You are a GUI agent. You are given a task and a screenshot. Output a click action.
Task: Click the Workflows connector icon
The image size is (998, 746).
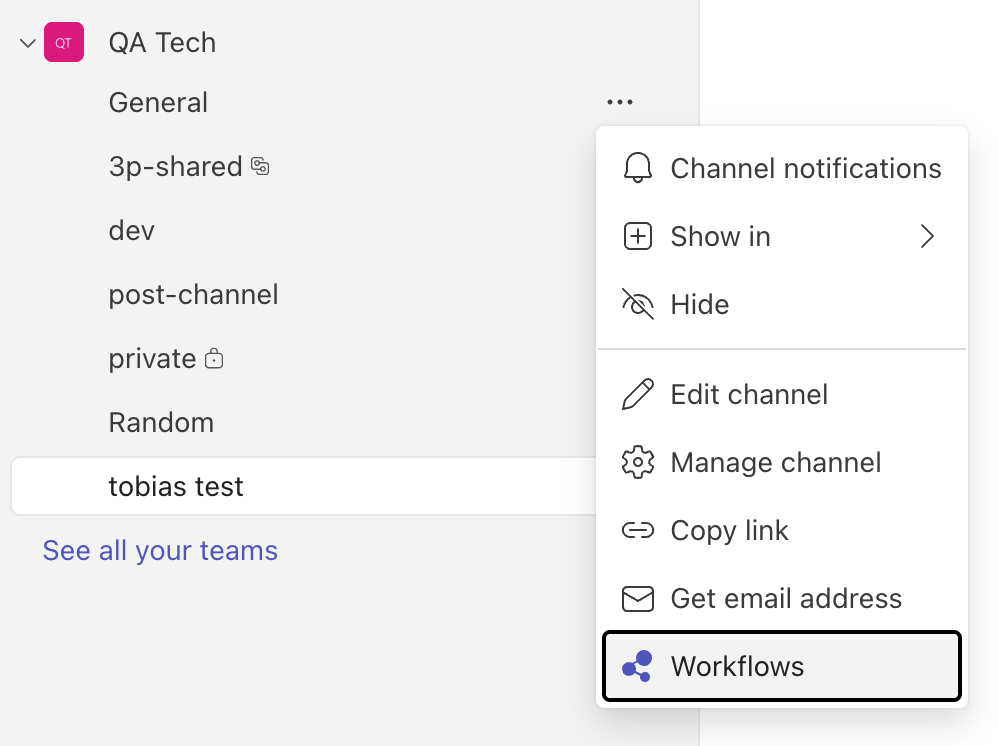click(x=637, y=666)
